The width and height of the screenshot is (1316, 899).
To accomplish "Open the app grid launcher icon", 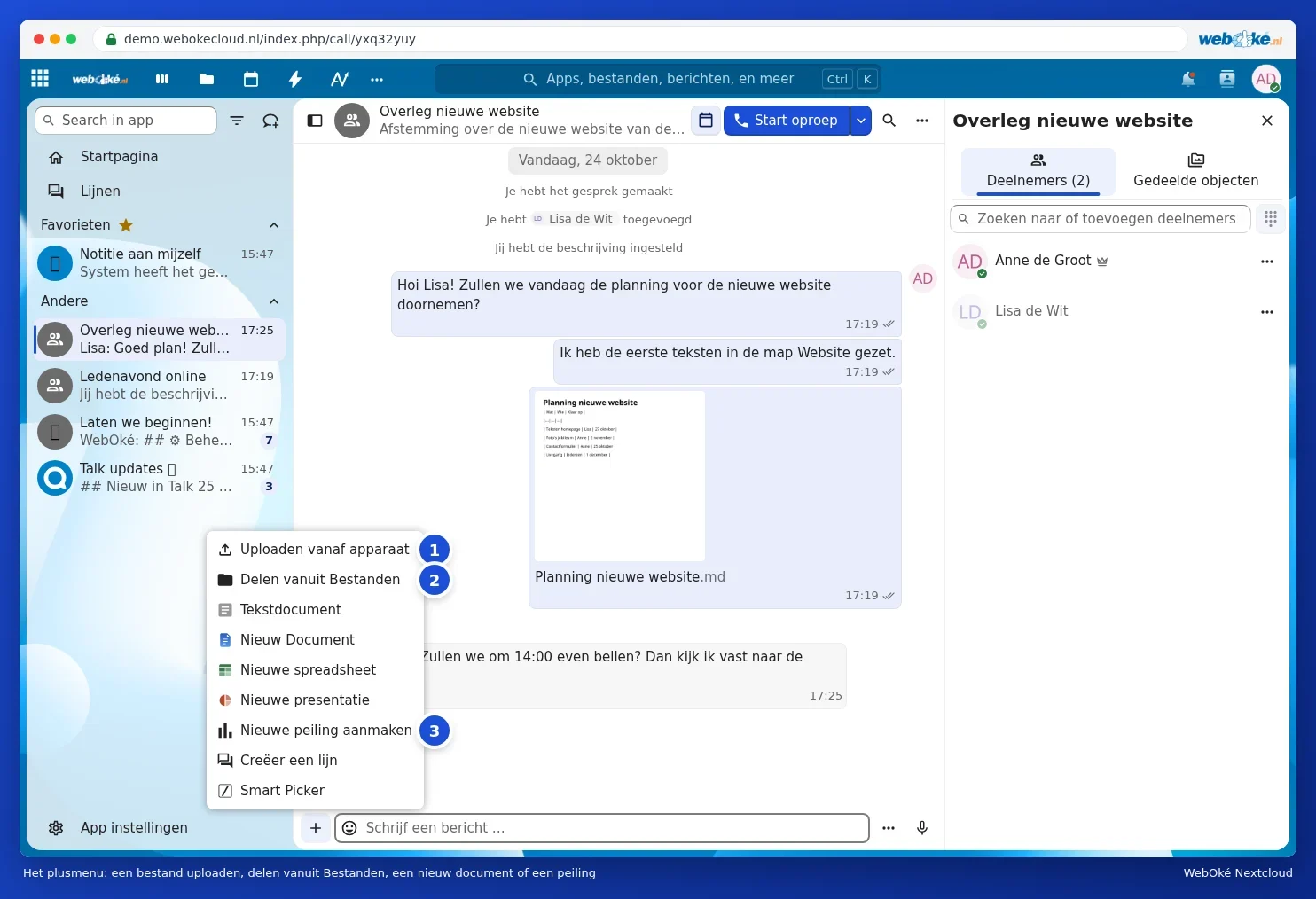I will pos(40,79).
